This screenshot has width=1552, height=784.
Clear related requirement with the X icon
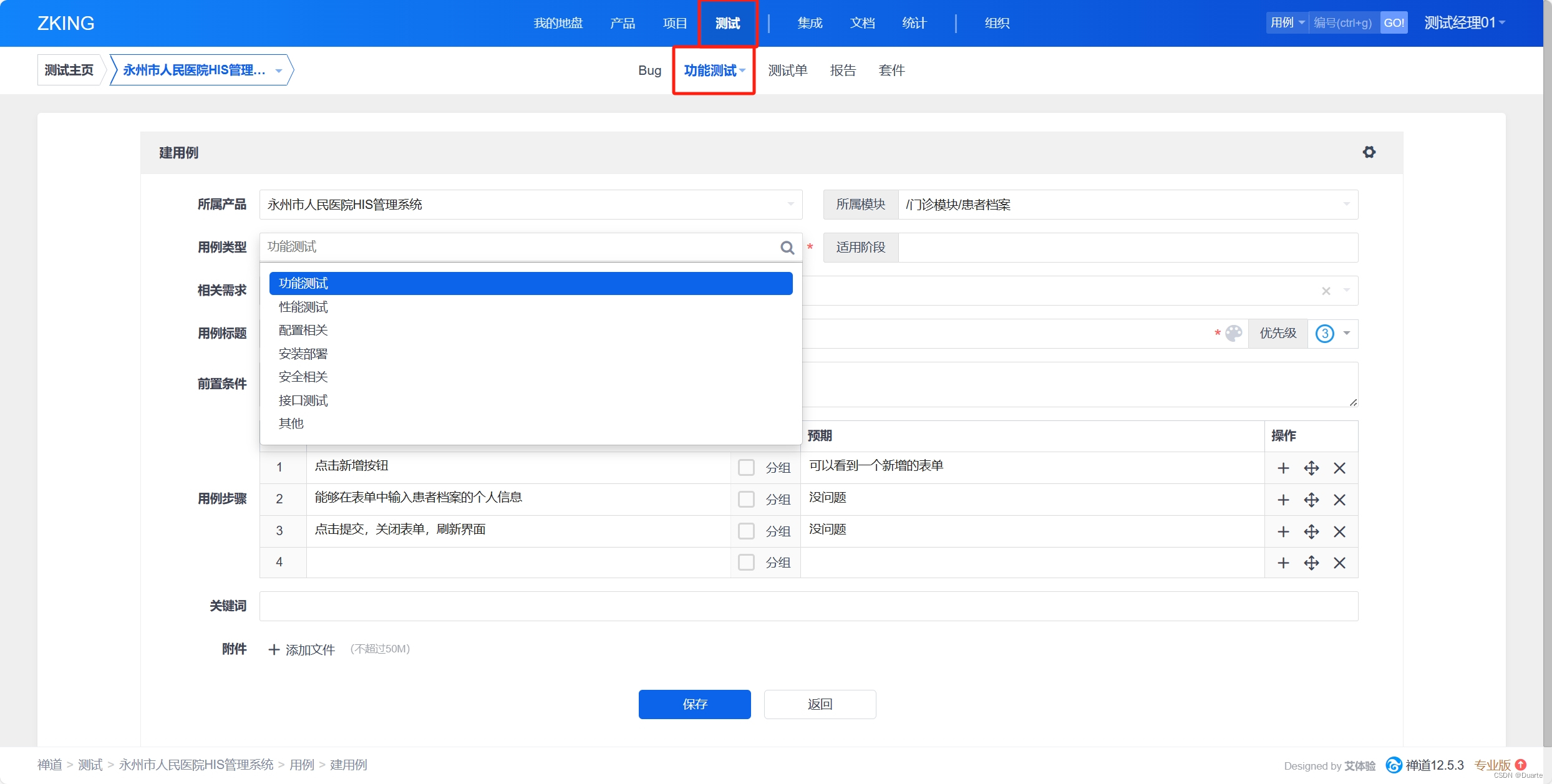(1326, 291)
